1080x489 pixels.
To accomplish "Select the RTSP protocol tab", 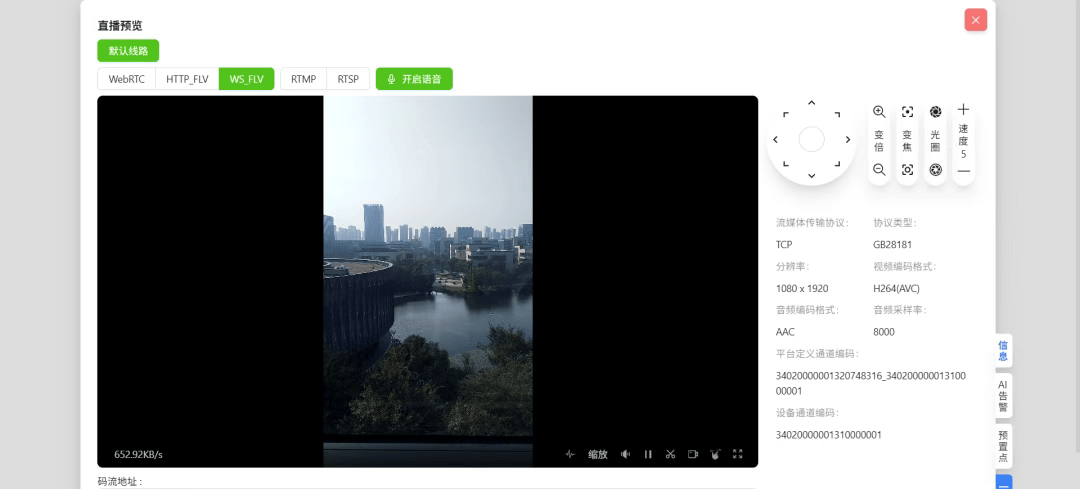I will click(348, 79).
